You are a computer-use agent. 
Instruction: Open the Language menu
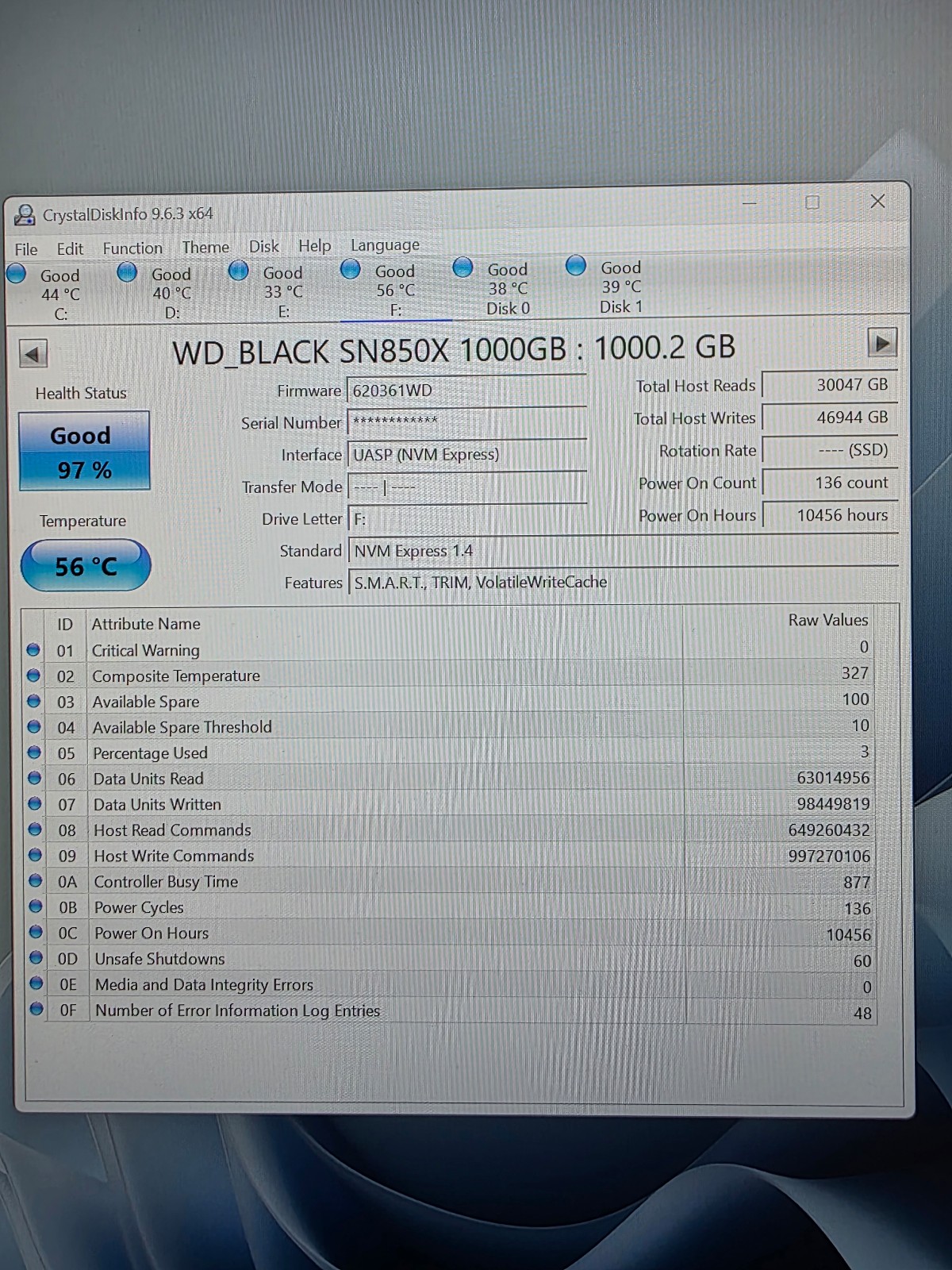coord(385,245)
